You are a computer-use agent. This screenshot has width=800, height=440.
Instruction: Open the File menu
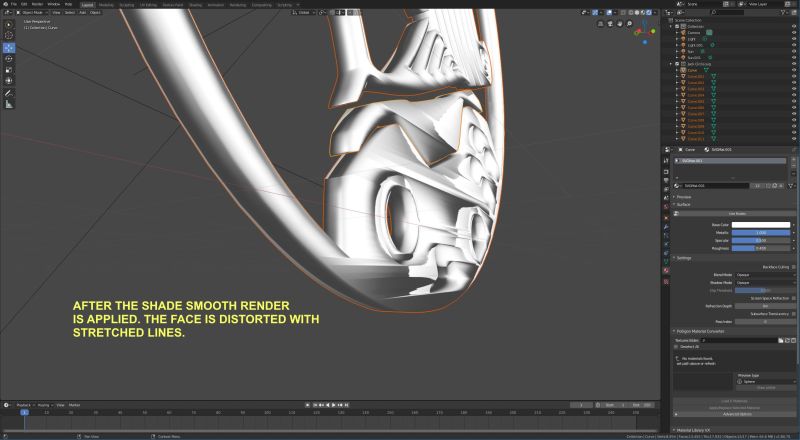(x=14, y=4)
